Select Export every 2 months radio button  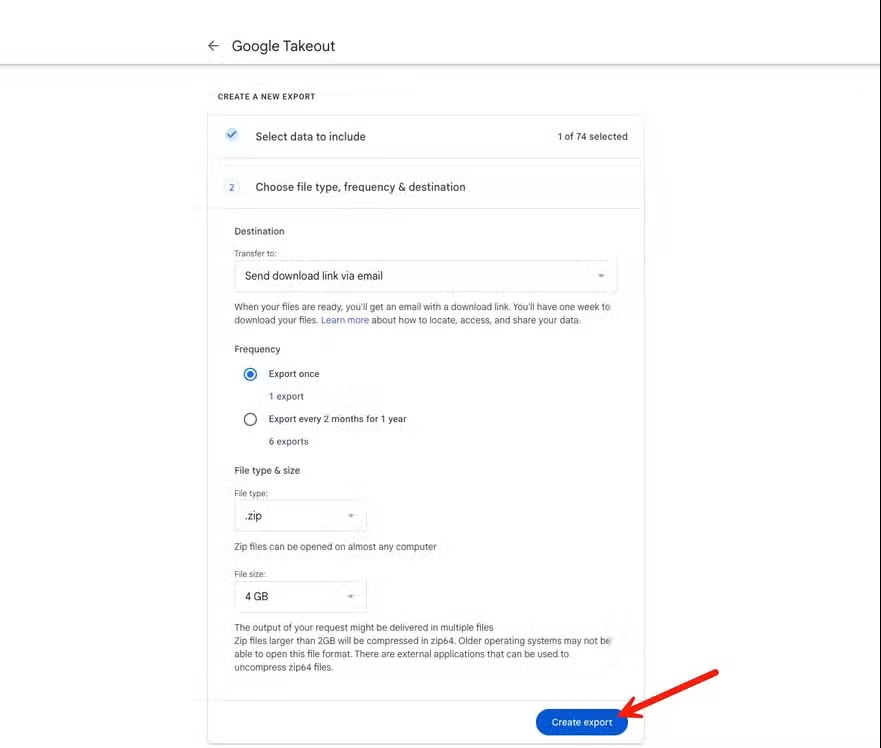point(250,419)
